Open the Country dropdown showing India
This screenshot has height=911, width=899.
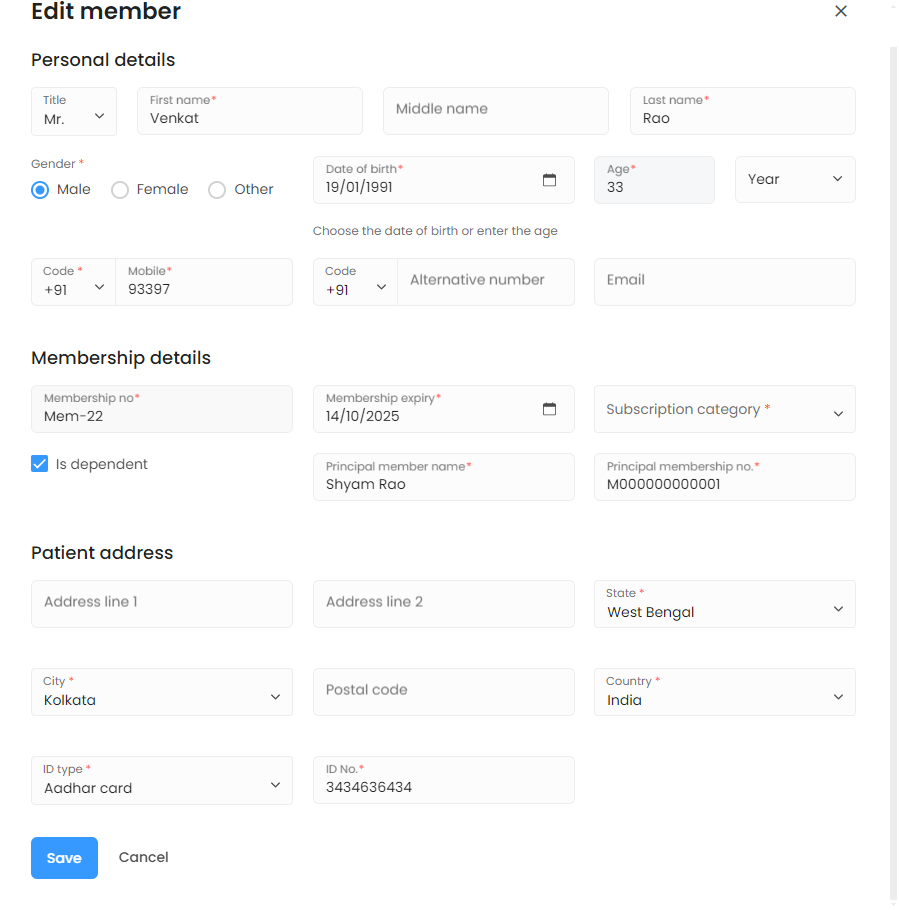[x=724, y=693]
